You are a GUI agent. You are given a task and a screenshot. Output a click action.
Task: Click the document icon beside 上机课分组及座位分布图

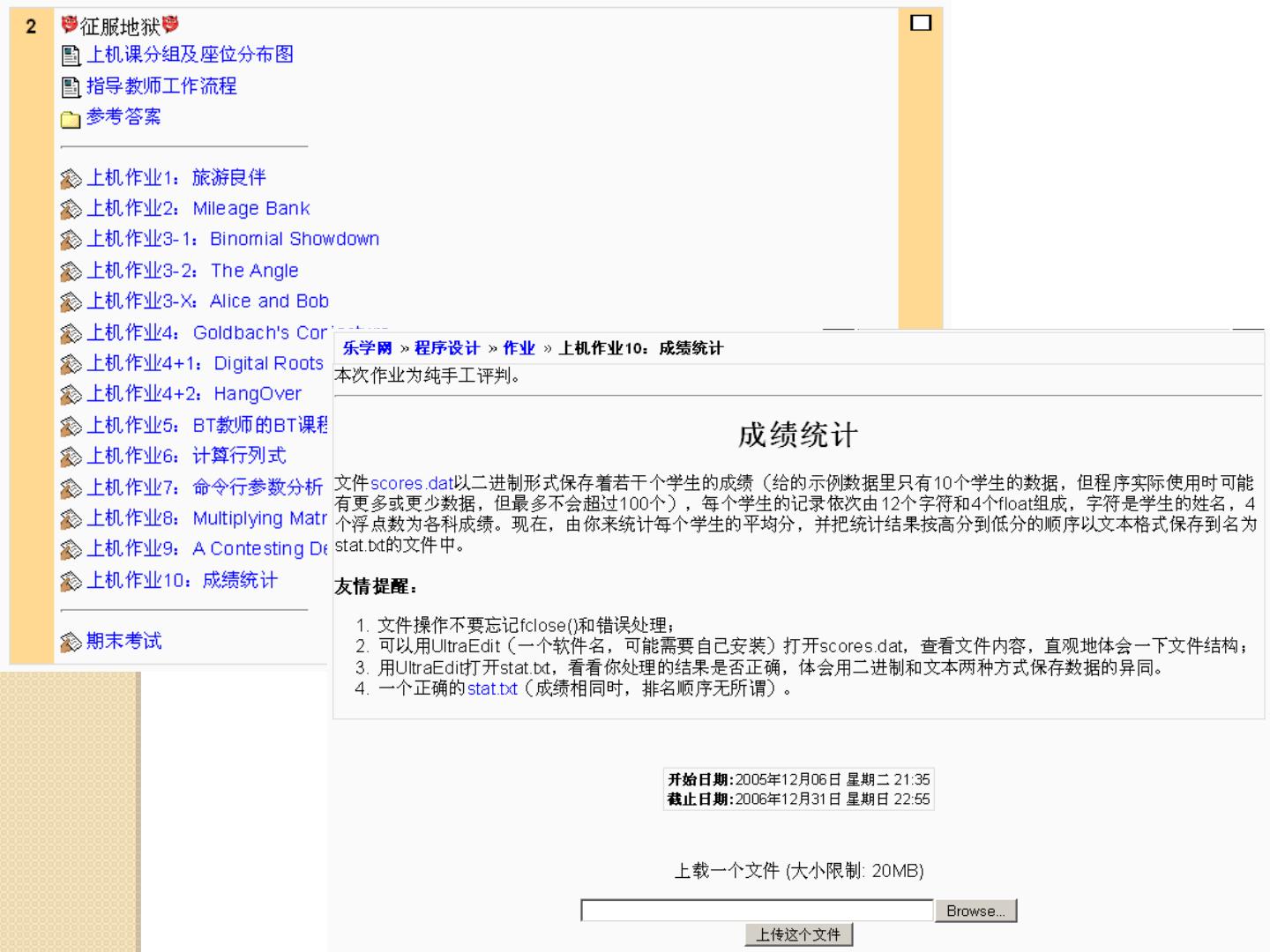71,56
